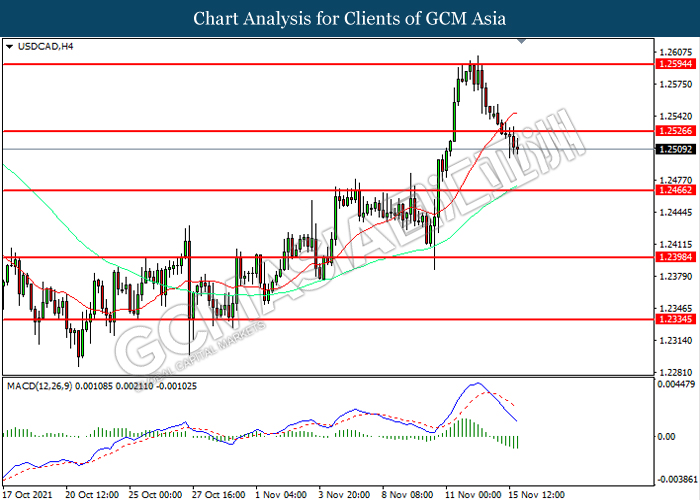This screenshot has height=500, width=700.
Task: Click the 1 Nov 04:00 time axis label
Action: point(281,495)
